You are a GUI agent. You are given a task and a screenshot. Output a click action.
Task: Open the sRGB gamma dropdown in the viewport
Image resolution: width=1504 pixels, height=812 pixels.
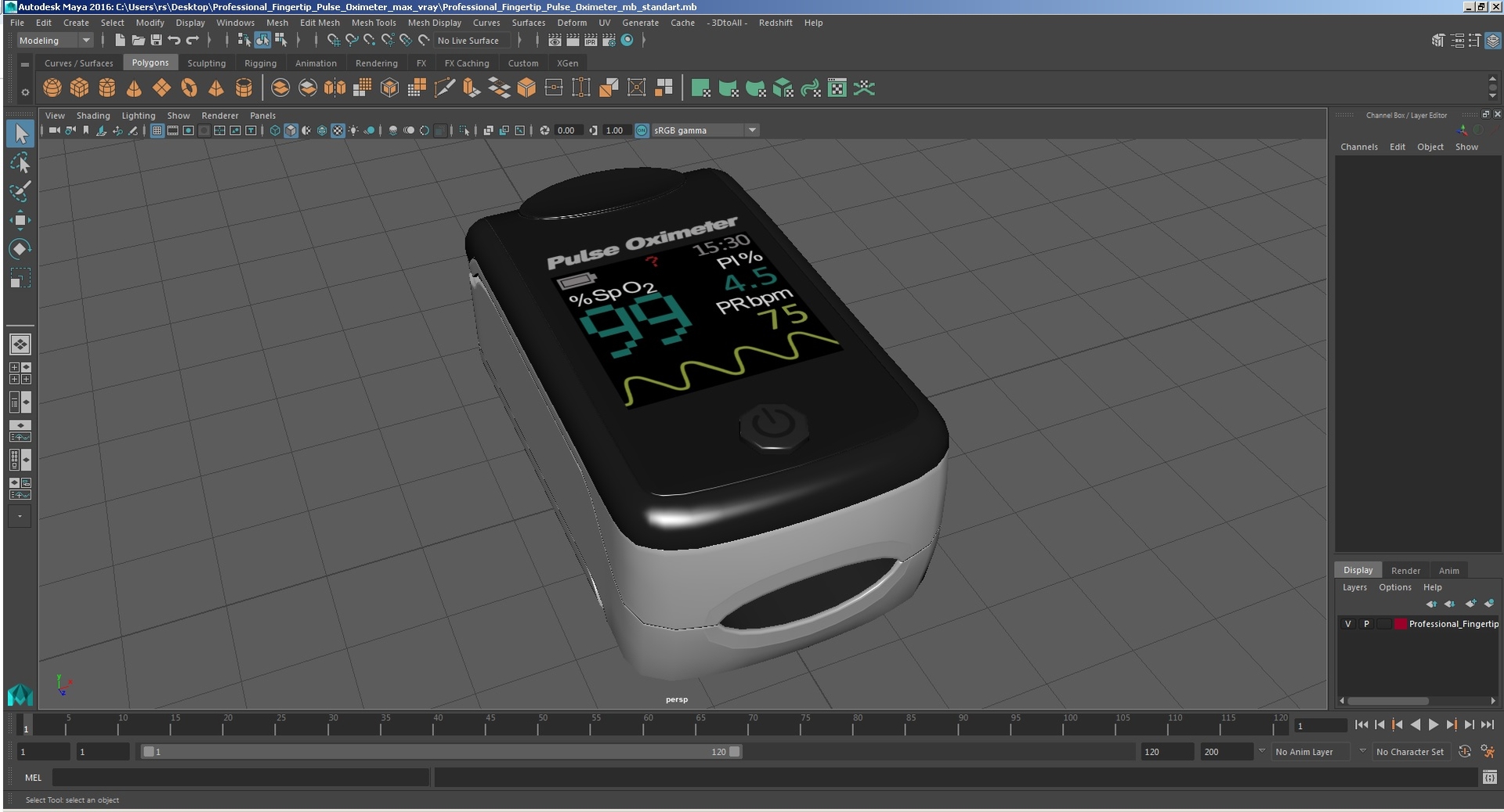click(752, 130)
